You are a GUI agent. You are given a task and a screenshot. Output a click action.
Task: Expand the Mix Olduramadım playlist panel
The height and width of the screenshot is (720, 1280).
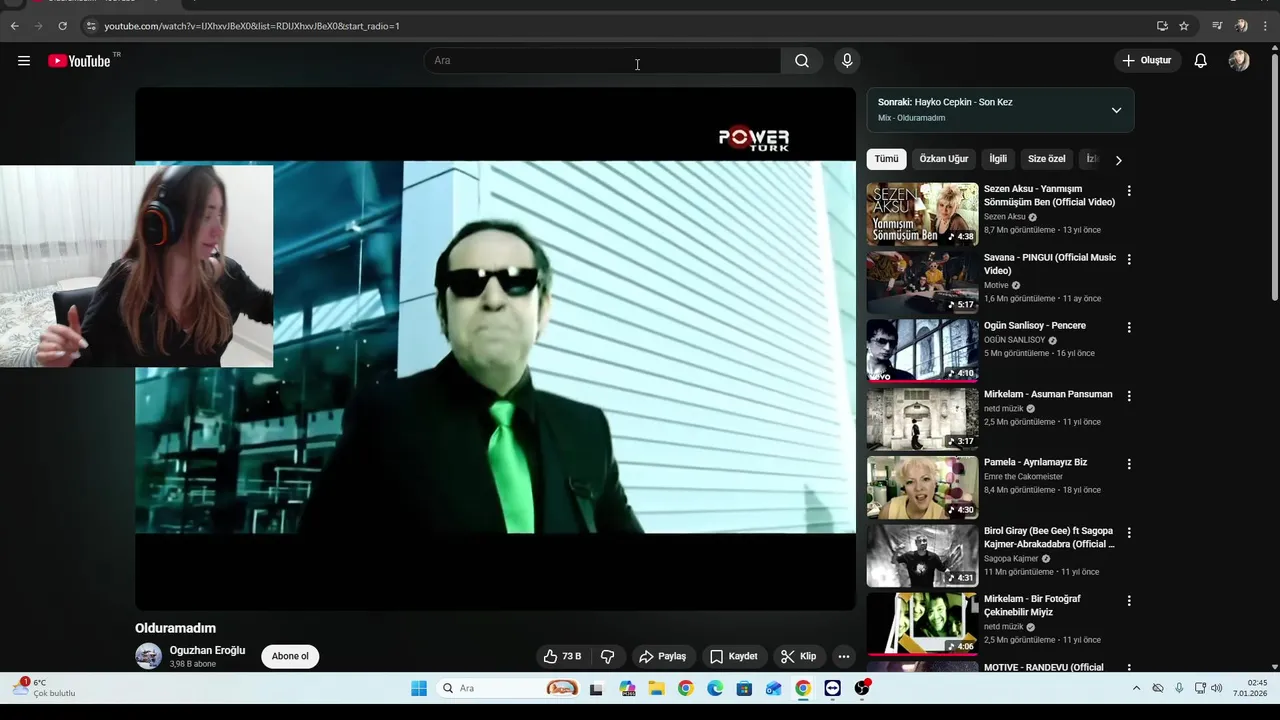1116,110
